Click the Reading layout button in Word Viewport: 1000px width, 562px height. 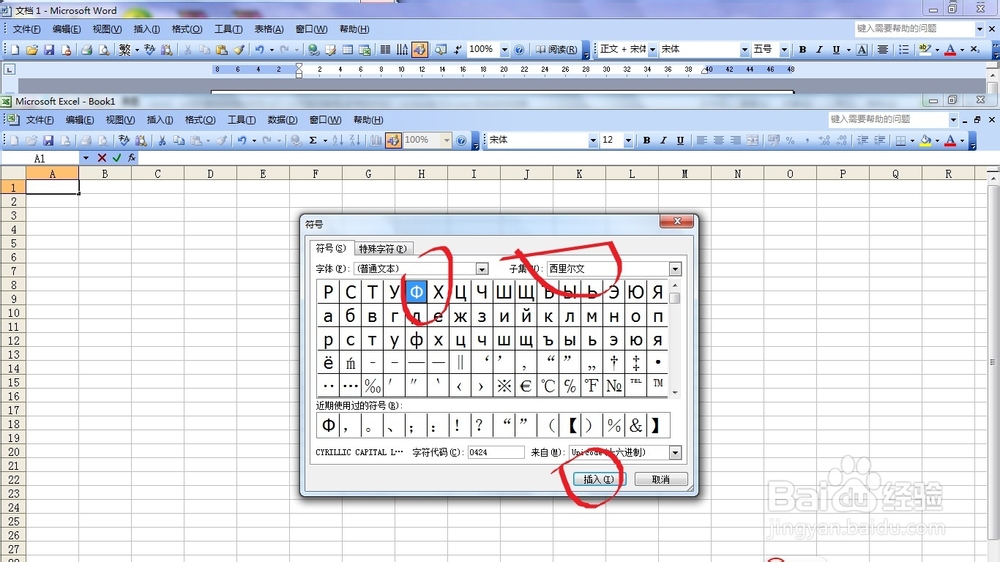[556, 50]
